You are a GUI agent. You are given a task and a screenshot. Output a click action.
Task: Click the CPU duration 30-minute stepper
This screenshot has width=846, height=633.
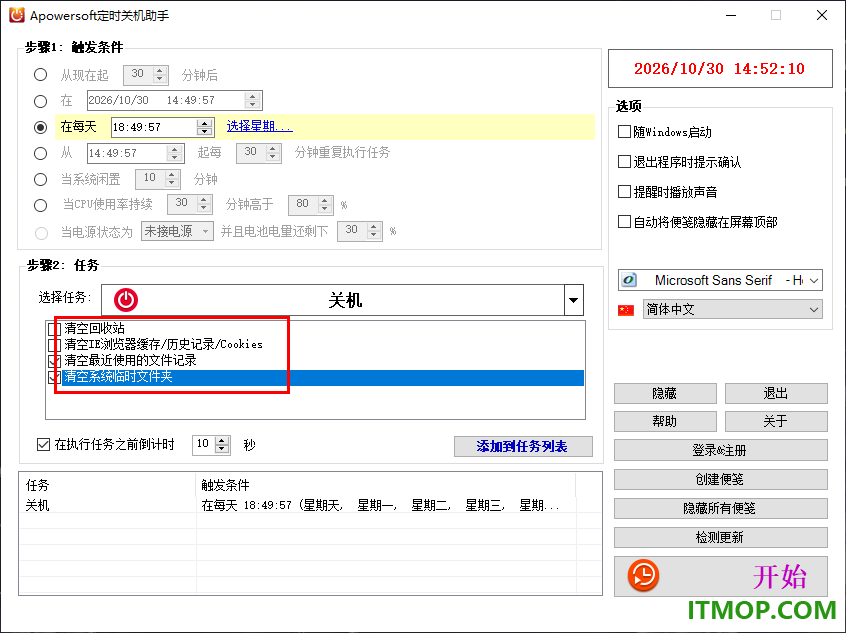203,205
